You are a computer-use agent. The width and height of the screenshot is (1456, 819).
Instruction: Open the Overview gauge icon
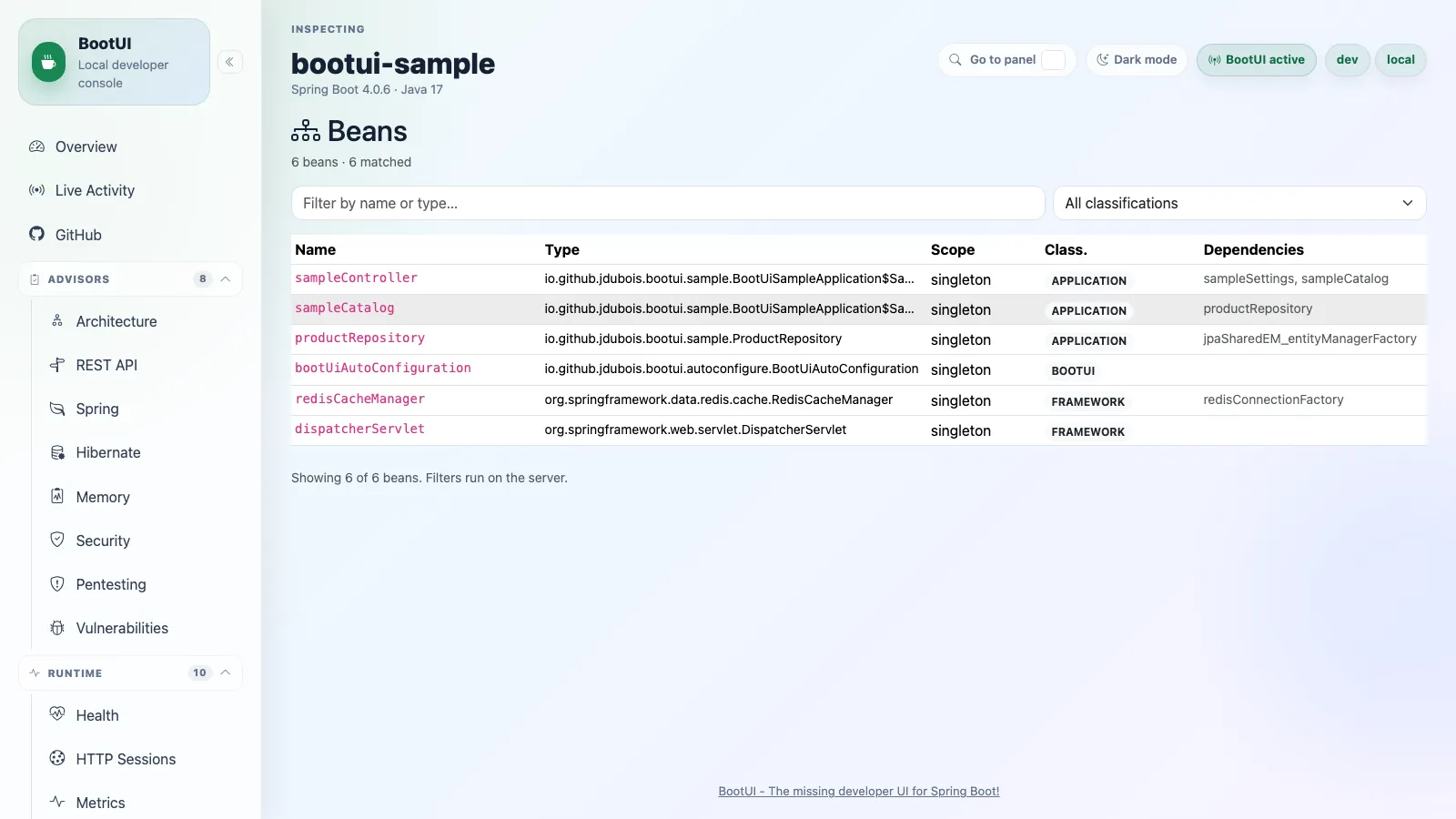click(x=36, y=147)
